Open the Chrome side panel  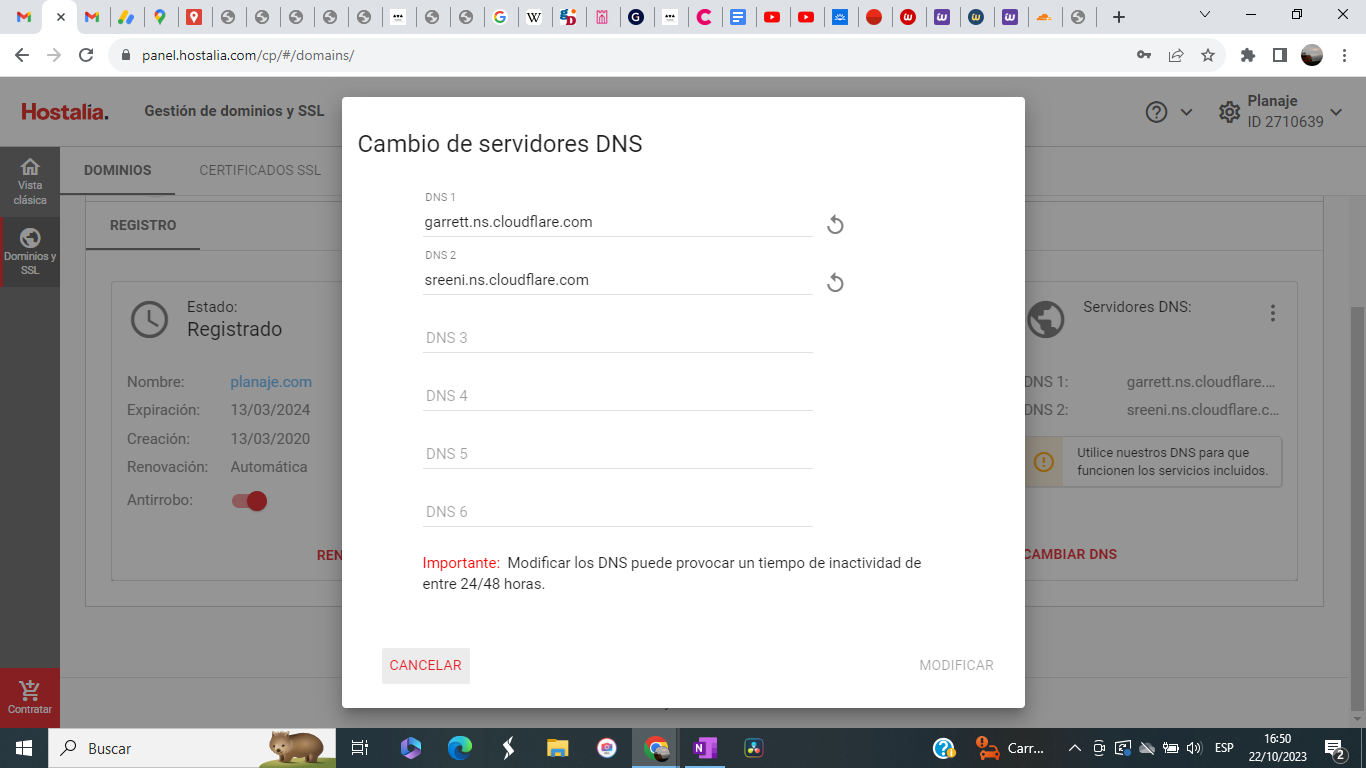pyautogui.click(x=1280, y=56)
